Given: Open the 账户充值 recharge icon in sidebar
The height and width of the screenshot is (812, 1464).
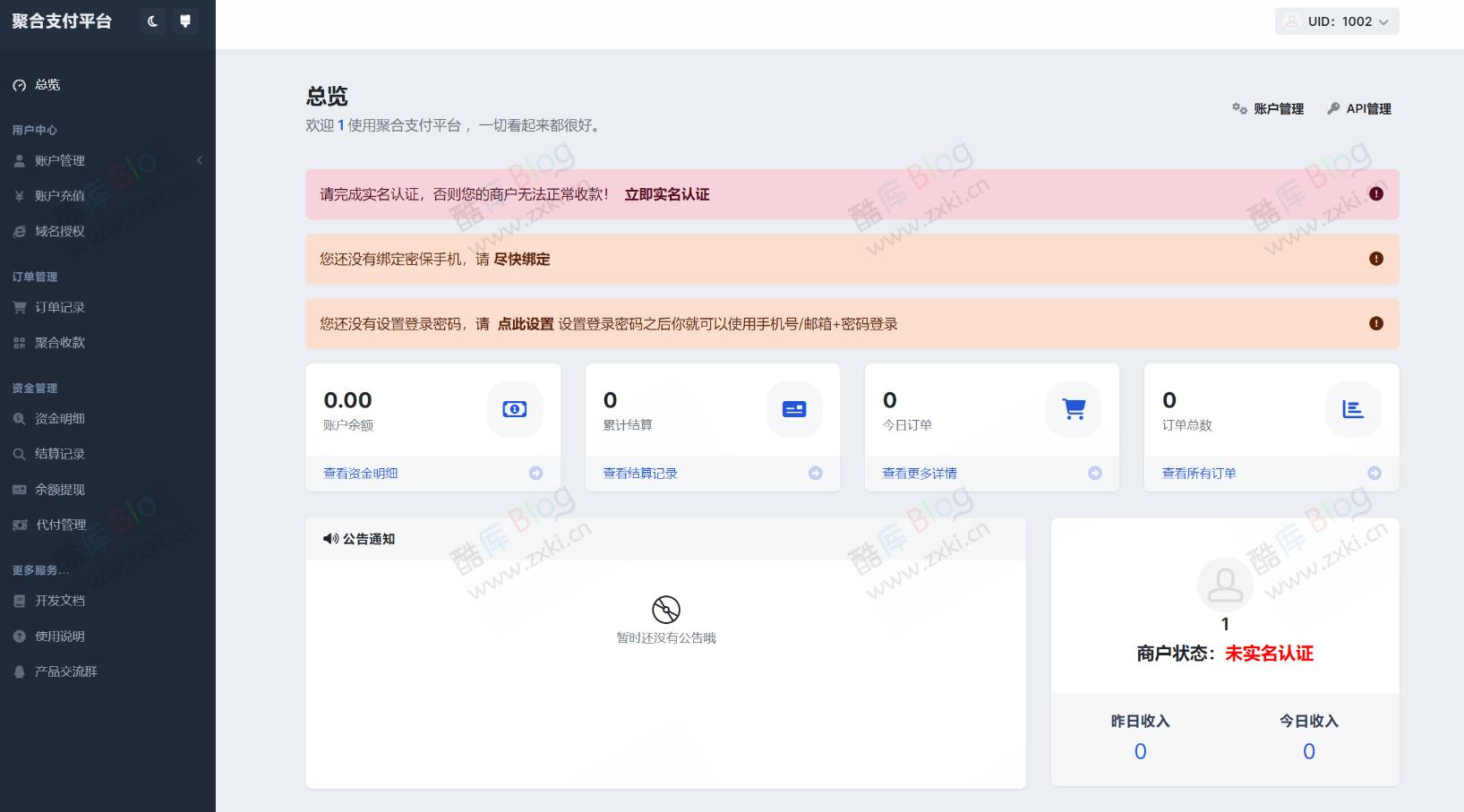Looking at the screenshot, I should click(x=20, y=195).
